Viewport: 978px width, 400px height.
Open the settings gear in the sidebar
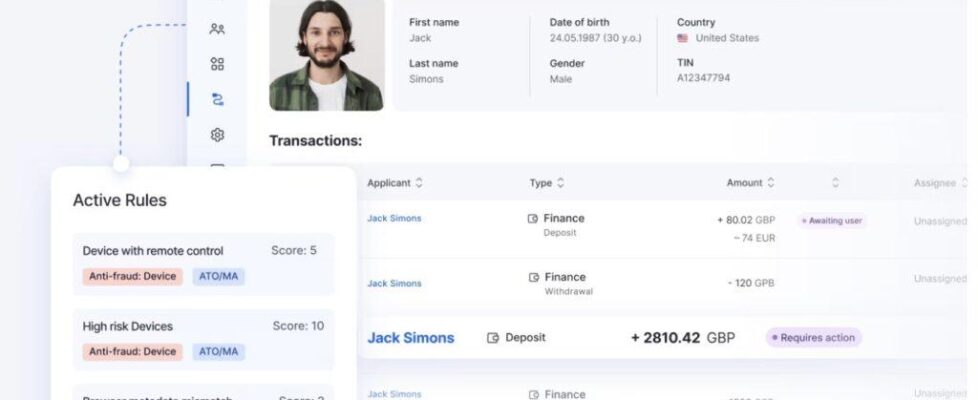[x=217, y=135]
